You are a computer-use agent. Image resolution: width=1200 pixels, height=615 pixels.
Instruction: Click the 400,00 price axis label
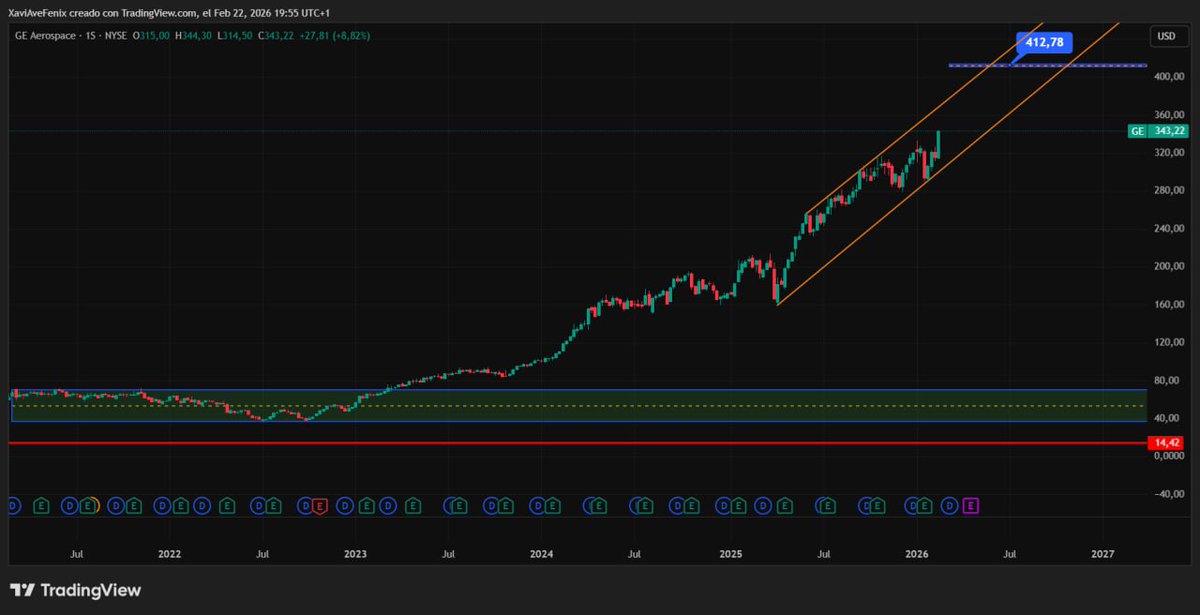[1168, 77]
